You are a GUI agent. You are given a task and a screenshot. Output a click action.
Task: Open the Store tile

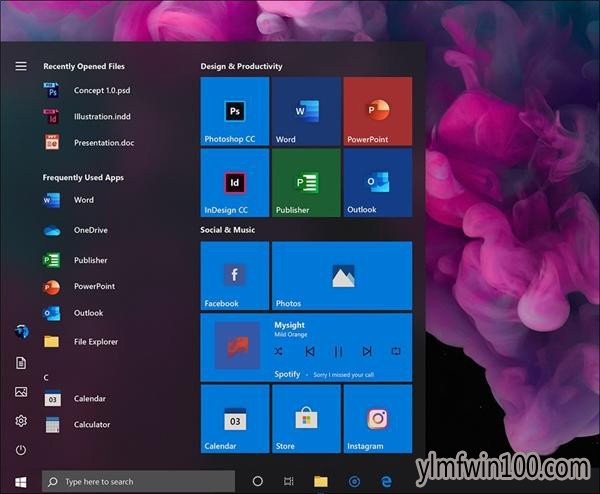[306, 419]
